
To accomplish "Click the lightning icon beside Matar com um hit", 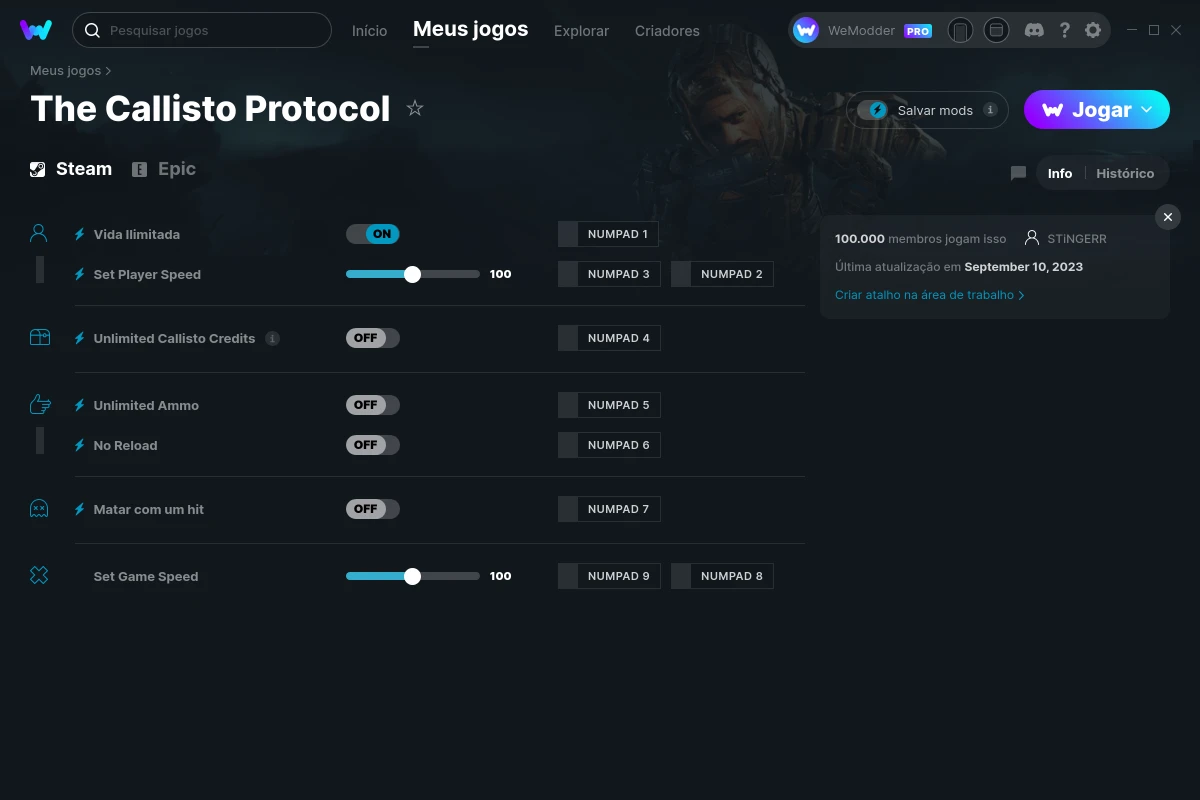I will pyautogui.click(x=80, y=509).
